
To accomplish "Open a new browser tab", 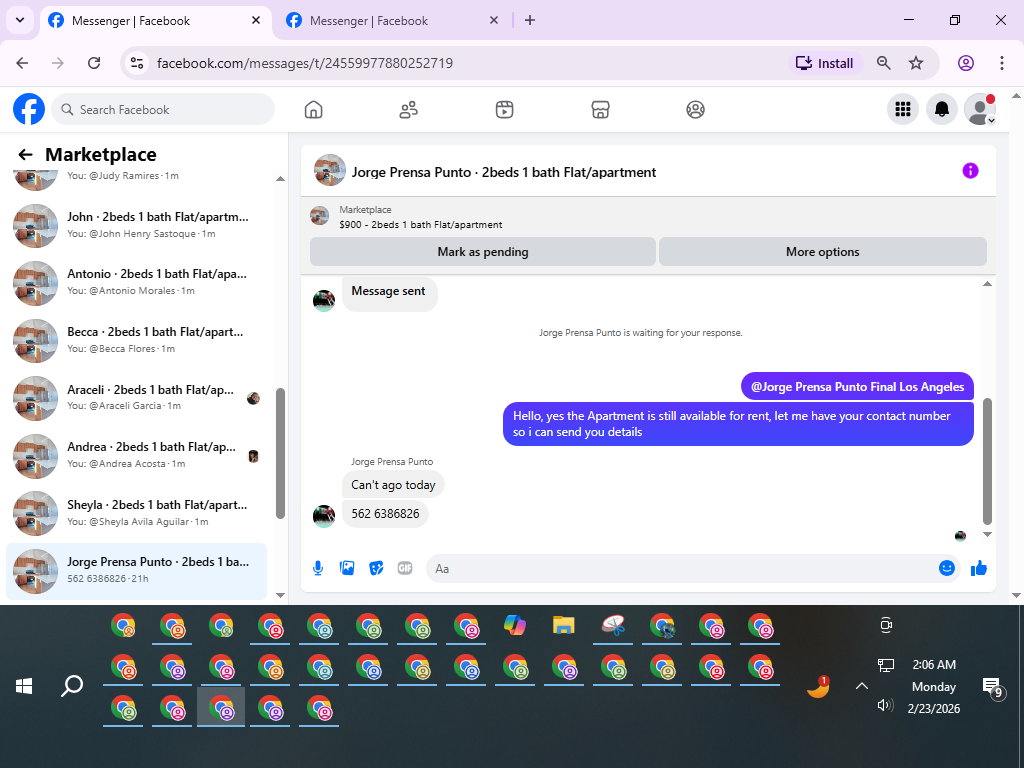I will click(x=530, y=20).
